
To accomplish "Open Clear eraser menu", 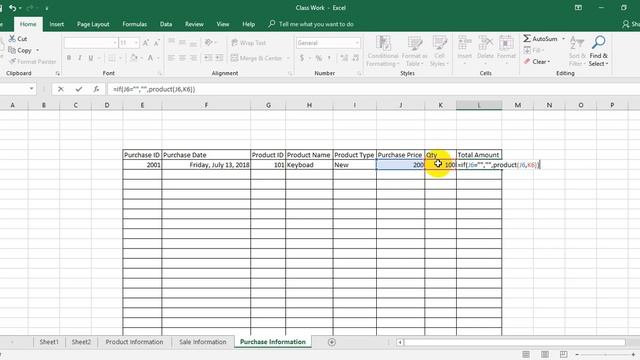I will 537,62.
